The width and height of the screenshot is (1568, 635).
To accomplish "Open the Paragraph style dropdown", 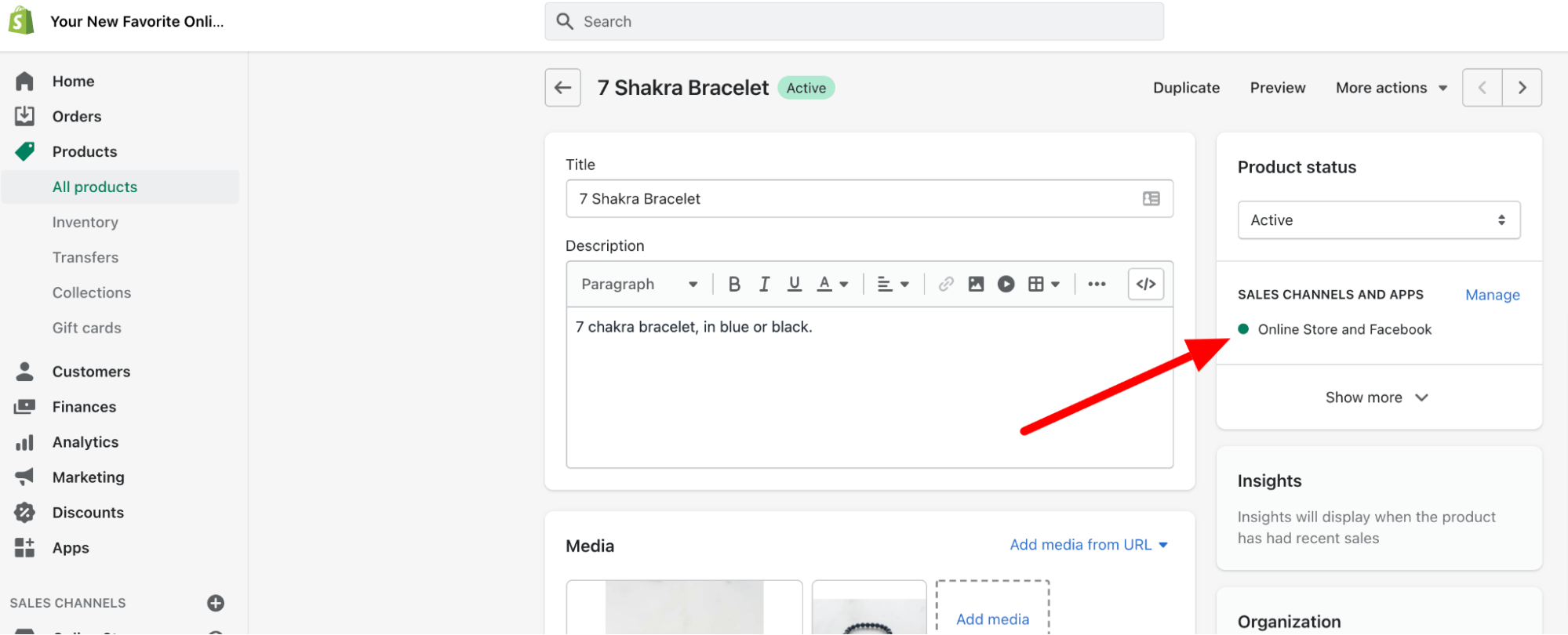I will point(638,284).
